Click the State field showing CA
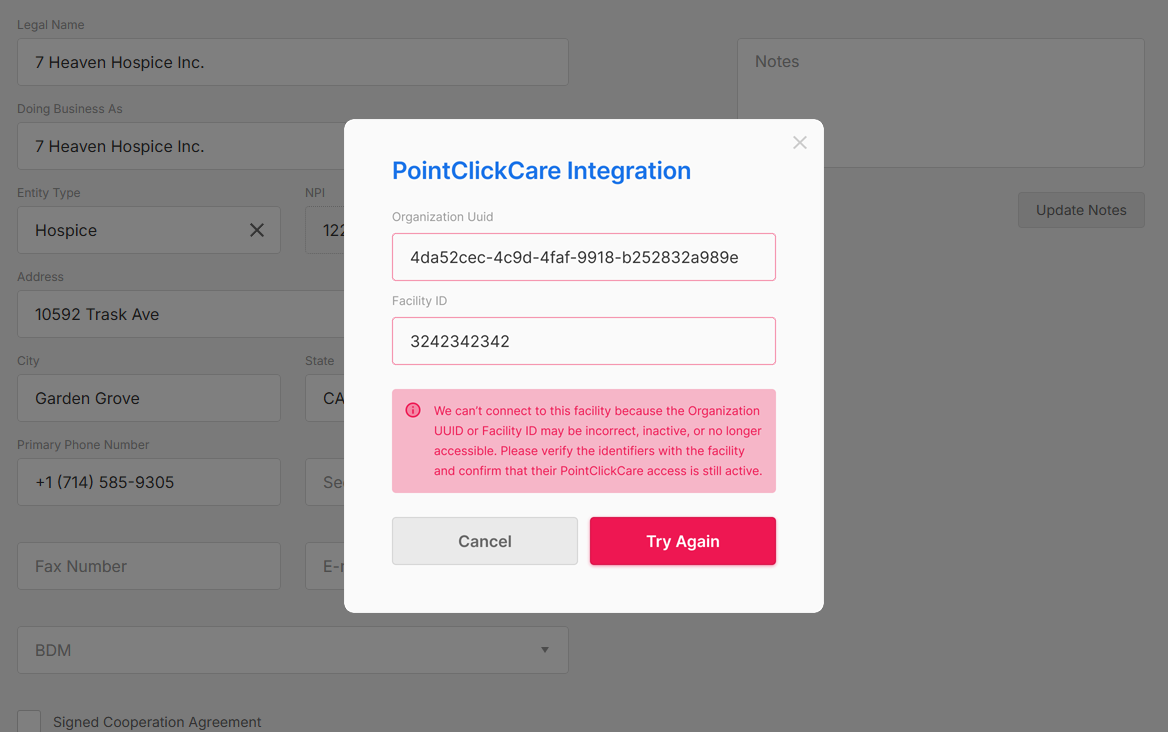The image size is (1168, 732). click(326, 398)
